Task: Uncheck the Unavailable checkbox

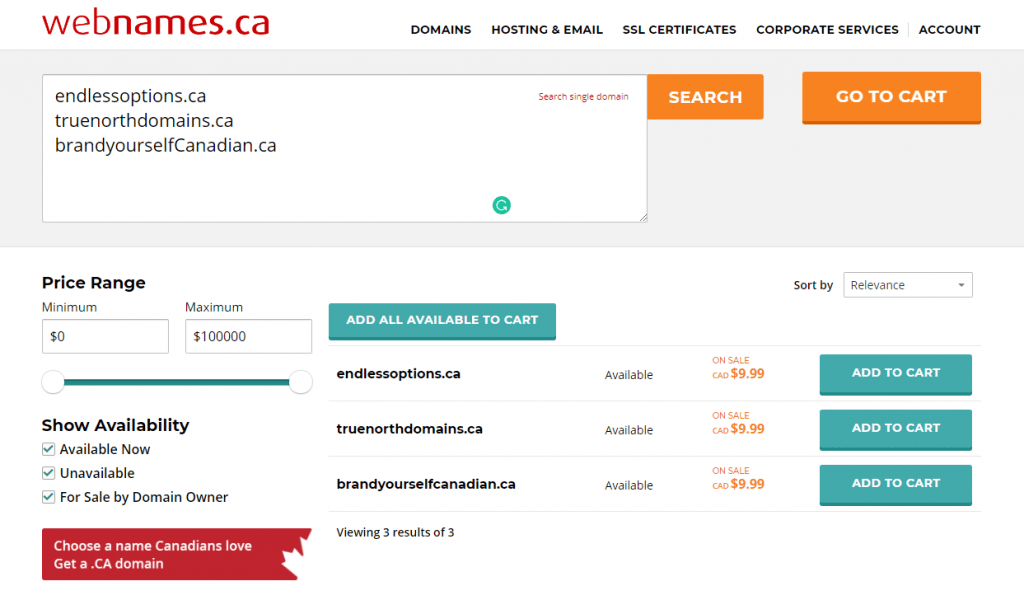Action: [48, 473]
